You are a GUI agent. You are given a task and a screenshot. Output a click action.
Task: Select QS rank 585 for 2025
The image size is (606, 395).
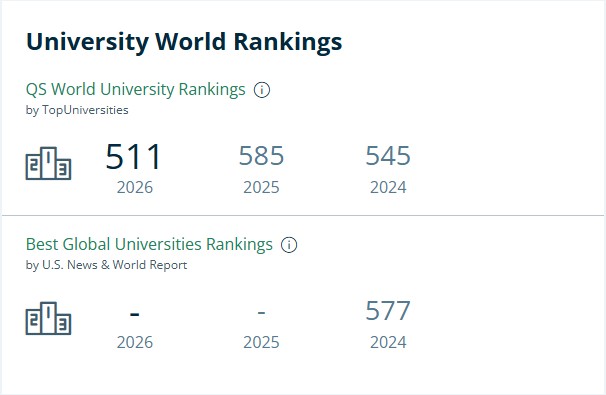pos(261,156)
